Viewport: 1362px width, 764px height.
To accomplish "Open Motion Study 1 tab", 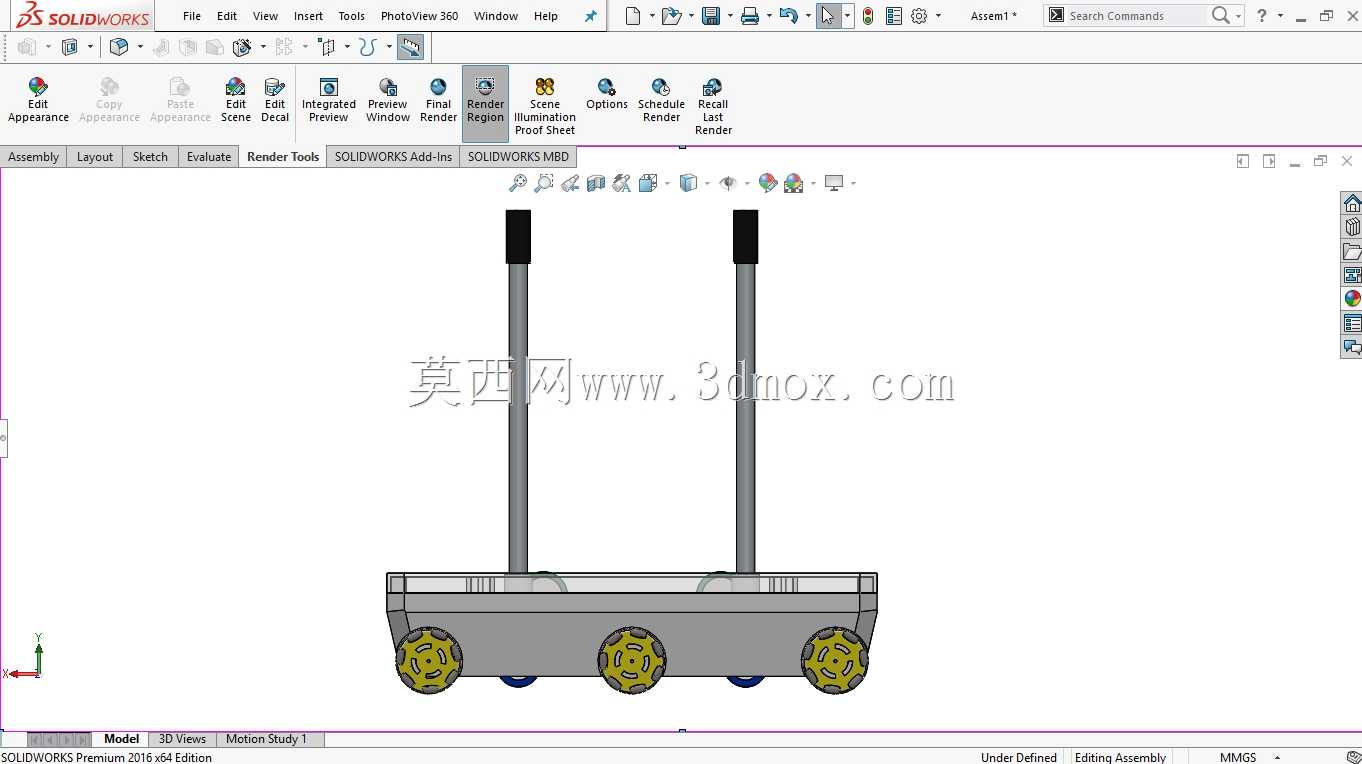I will (266, 739).
